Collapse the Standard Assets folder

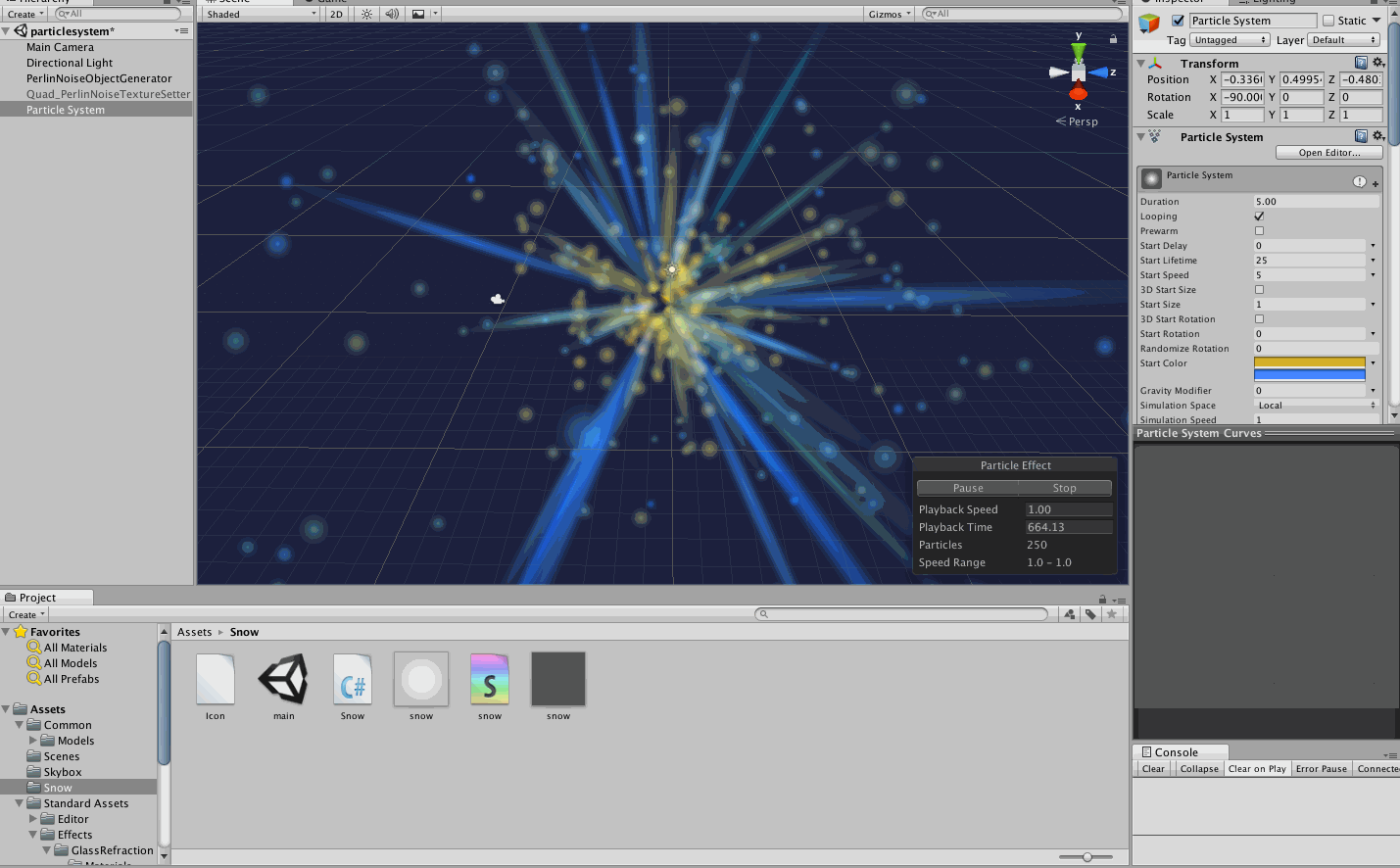[x=20, y=803]
